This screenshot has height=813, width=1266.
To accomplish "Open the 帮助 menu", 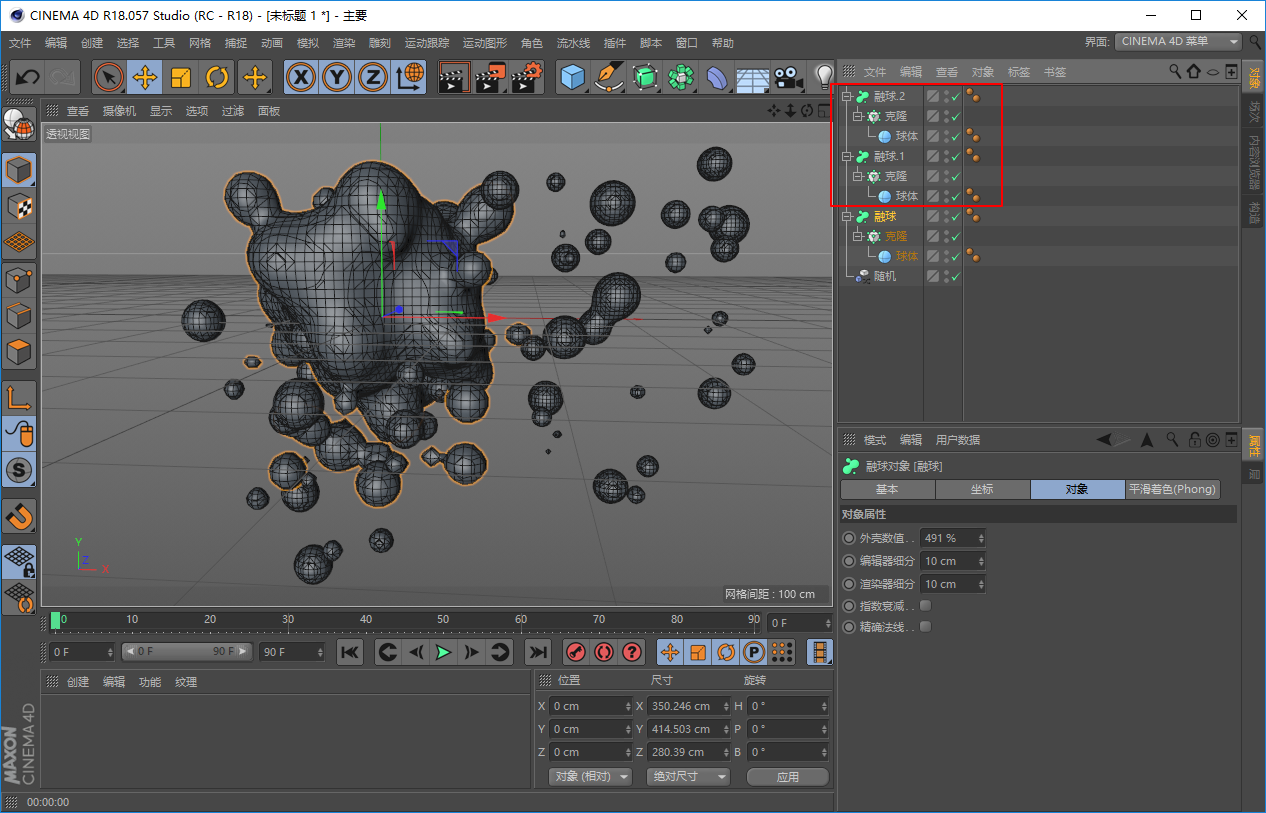I will (x=722, y=43).
